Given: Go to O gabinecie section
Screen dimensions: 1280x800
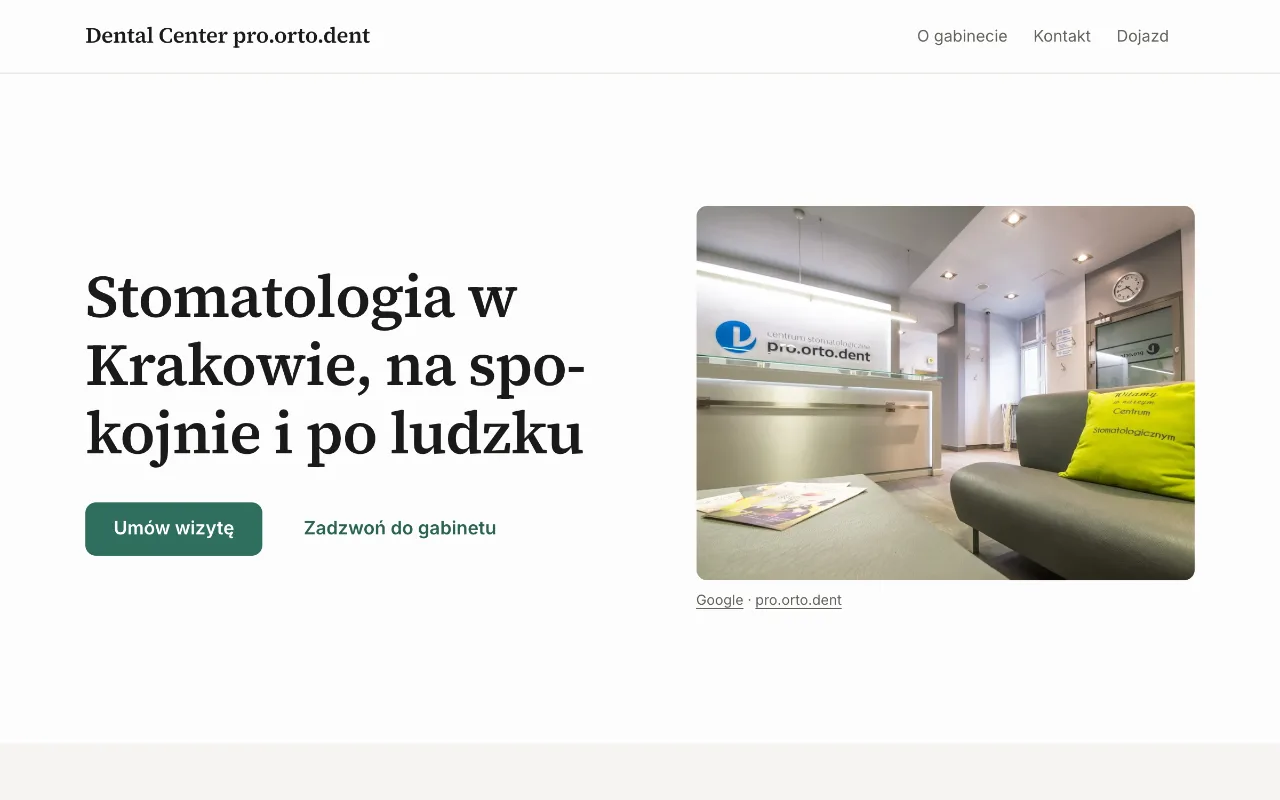Looking at the screenshot, I should coord(962,36).
